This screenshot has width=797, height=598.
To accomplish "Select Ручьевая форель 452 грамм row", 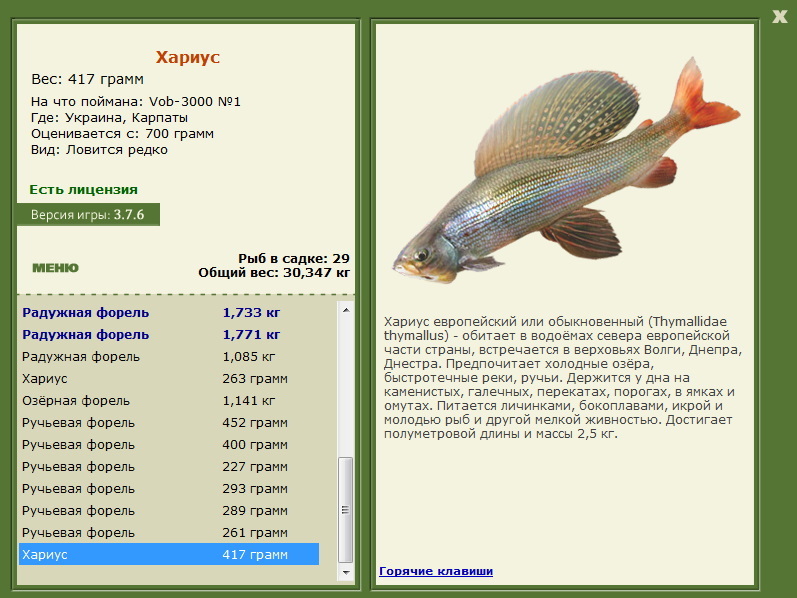I will pos(169,423).
